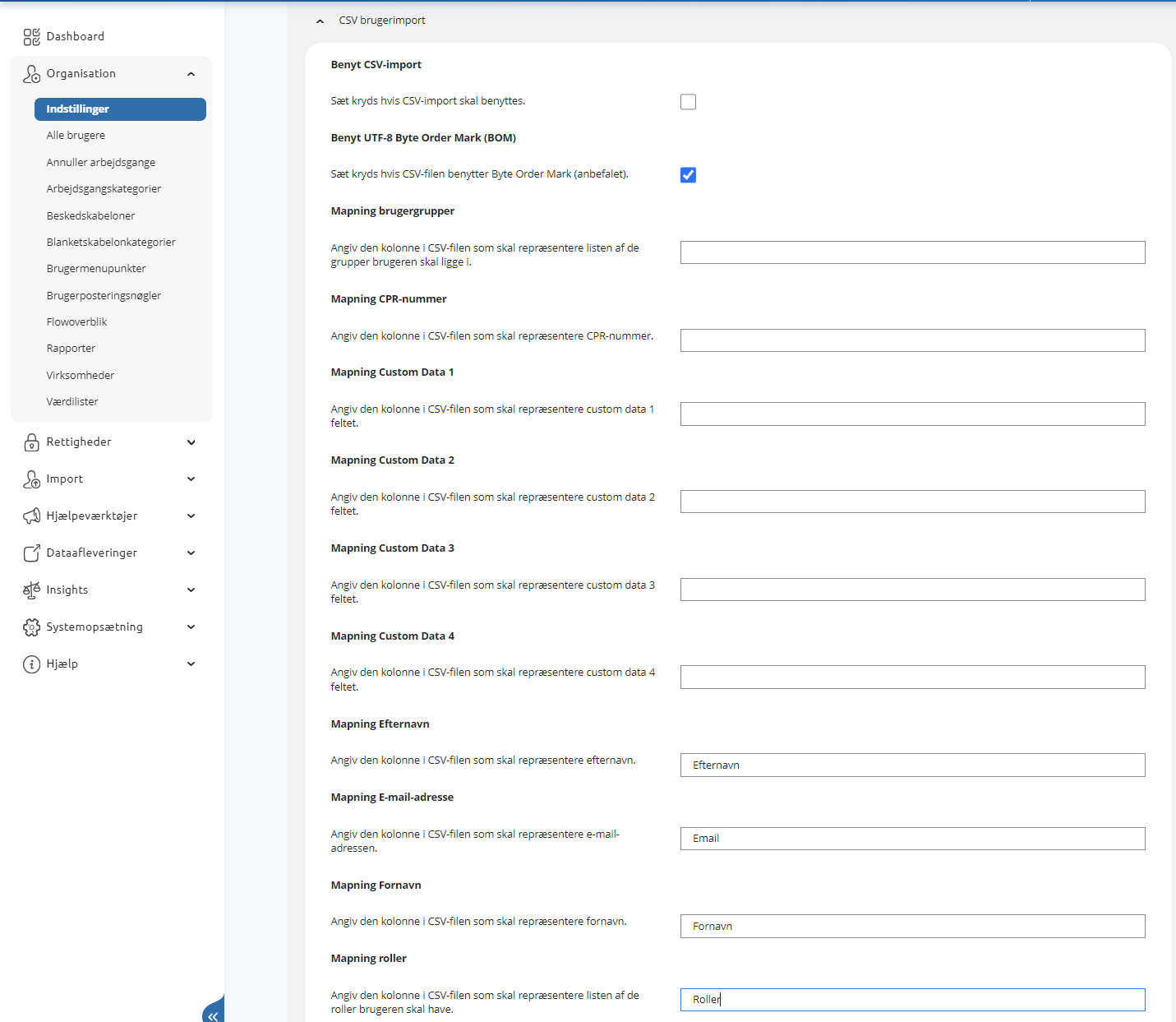This screenshot has height=1022, width=1176.
Task: Open Brugerposteringsnøgler link
Action: [104, 296]
